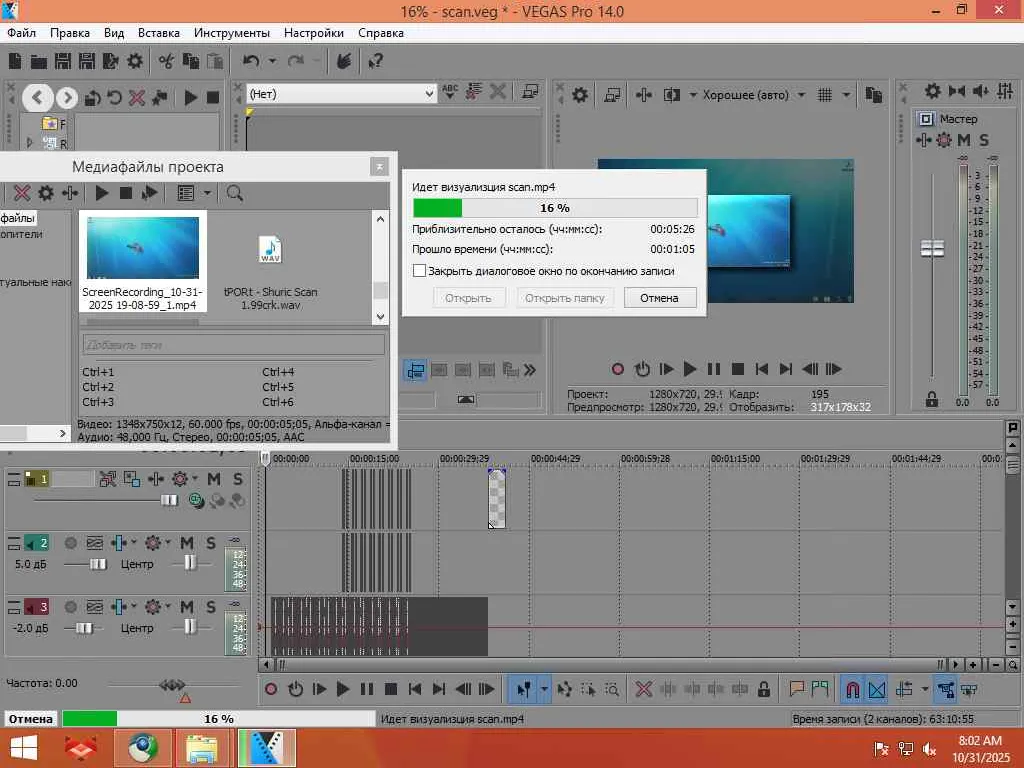Click the Отмена button in status bar
Image resolution: width=1024 pixels, height=768 pixels.
pos(31,718)
